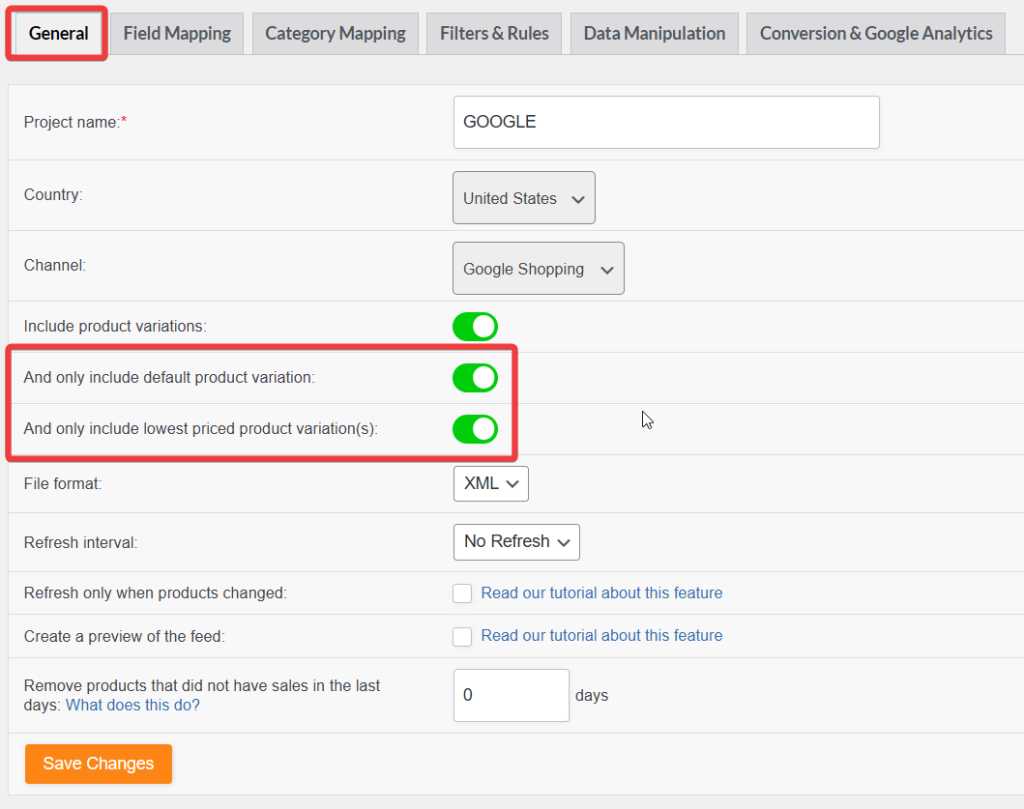
Task: Disable only include default product variation toggle
Action: pos(475,378)
